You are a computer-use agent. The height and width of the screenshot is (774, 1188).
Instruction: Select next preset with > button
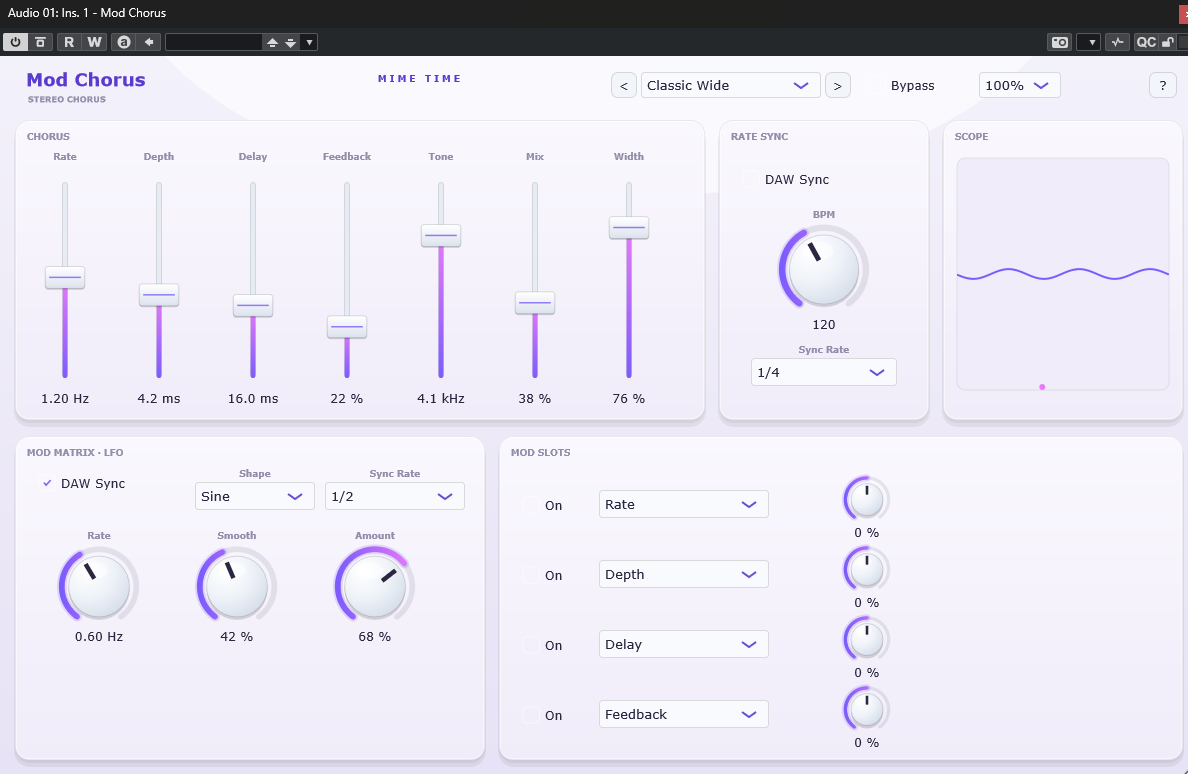[x=837, y=86]
